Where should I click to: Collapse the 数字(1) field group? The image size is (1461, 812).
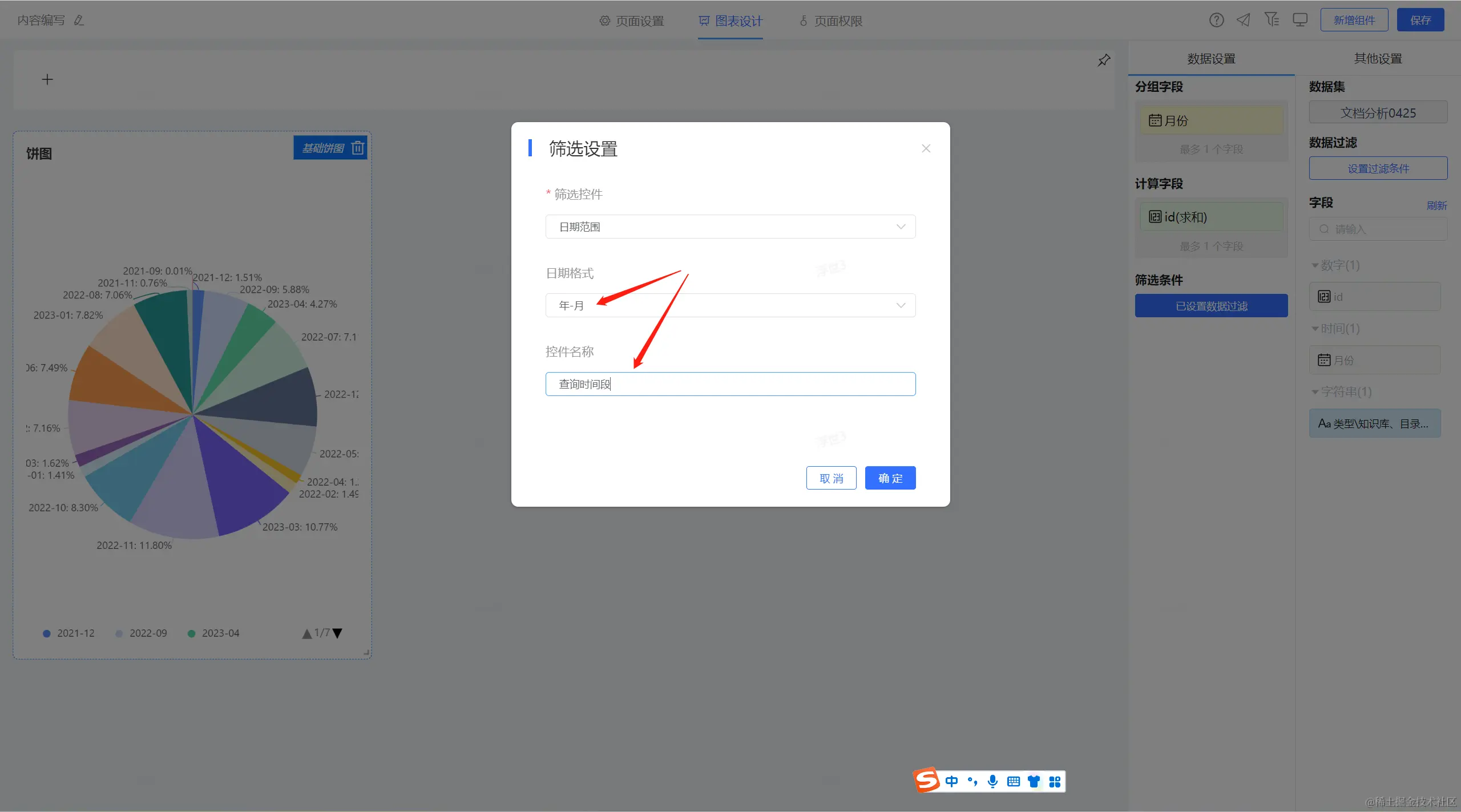1315,265
